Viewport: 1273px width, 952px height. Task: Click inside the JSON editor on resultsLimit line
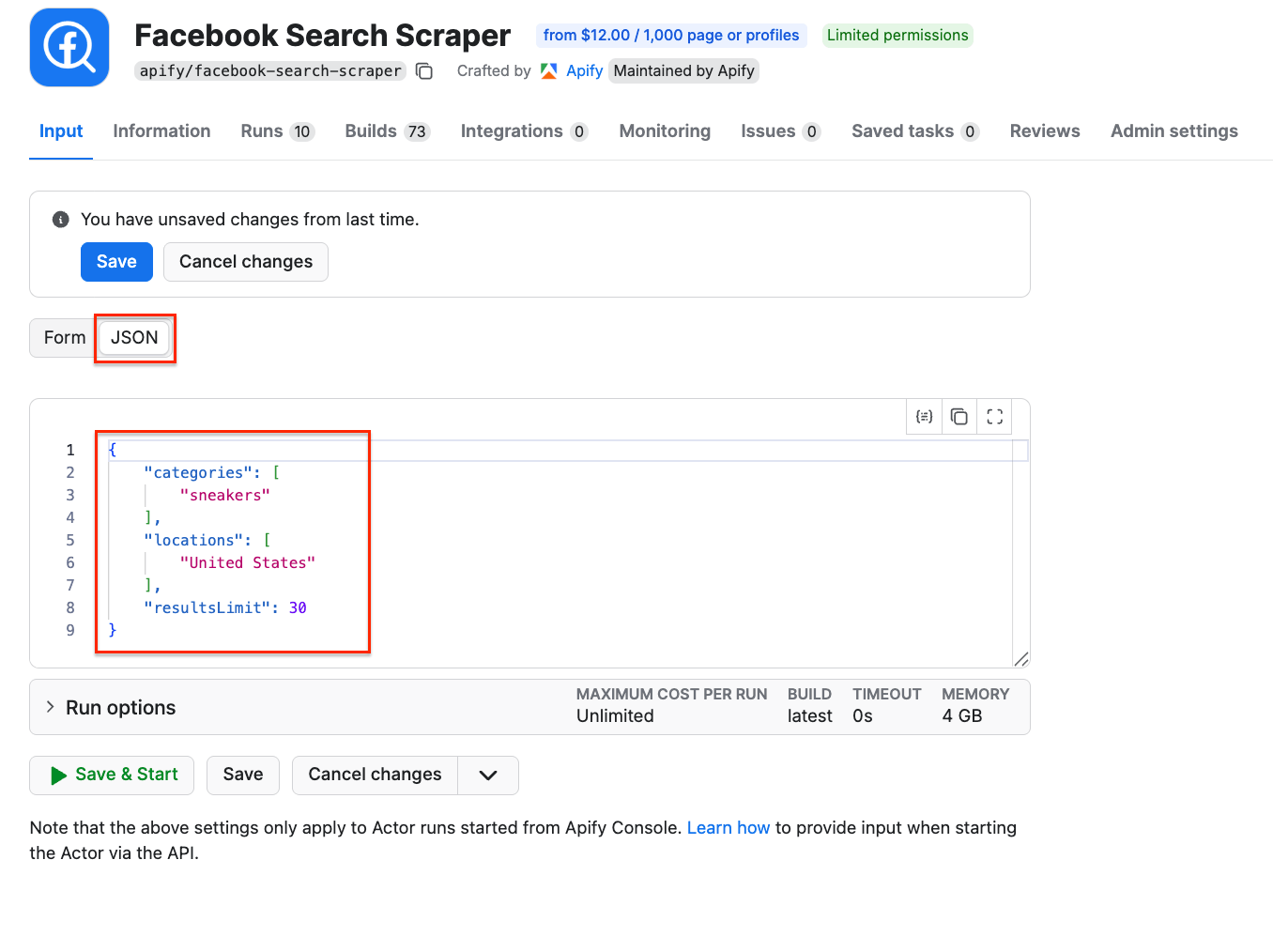[x=225, y=607]
